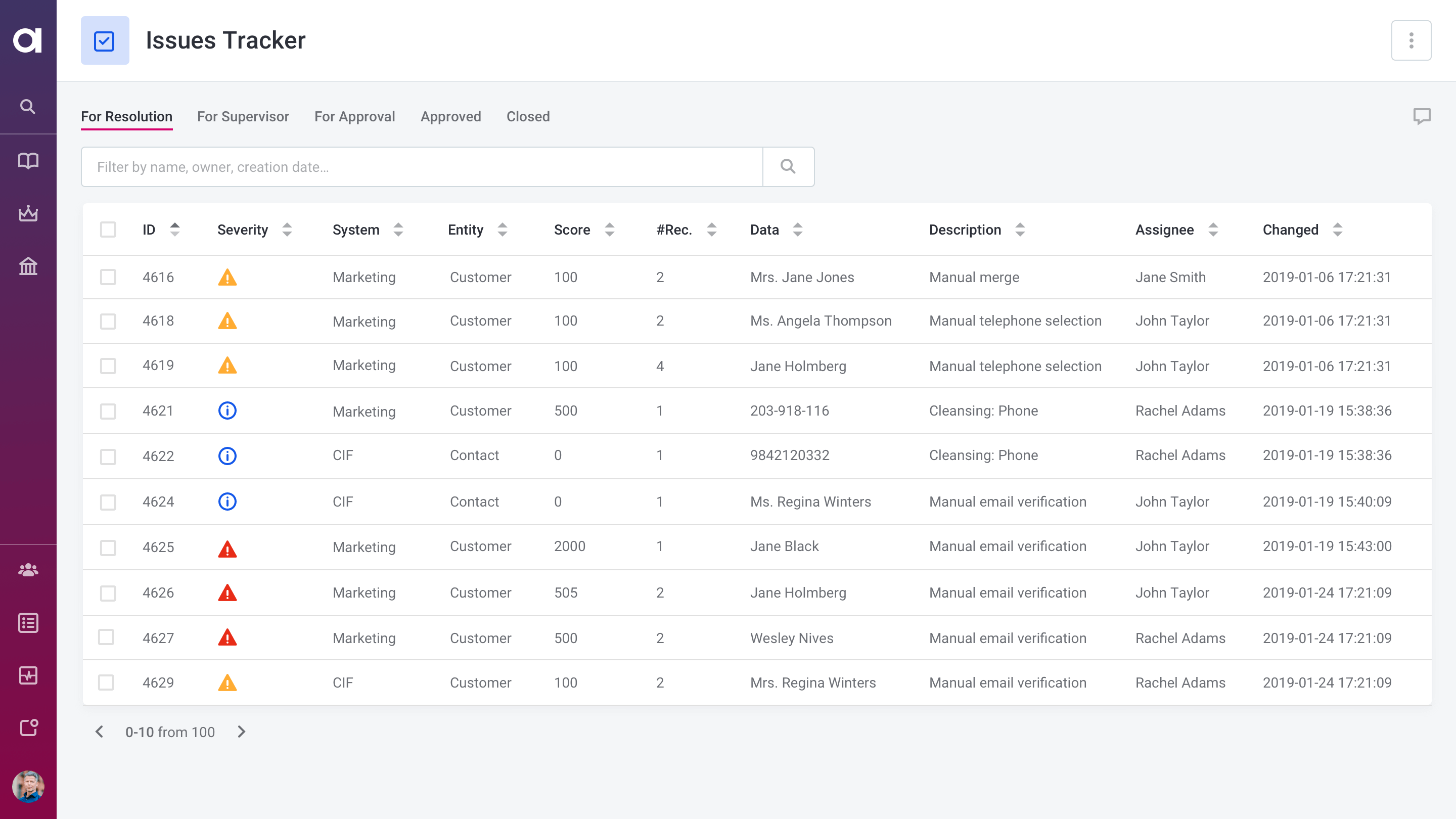Click the activity monitor sidebar icon
This screenshot has width=1456, height=819.
pyautogui.click(x=28, y=675)
